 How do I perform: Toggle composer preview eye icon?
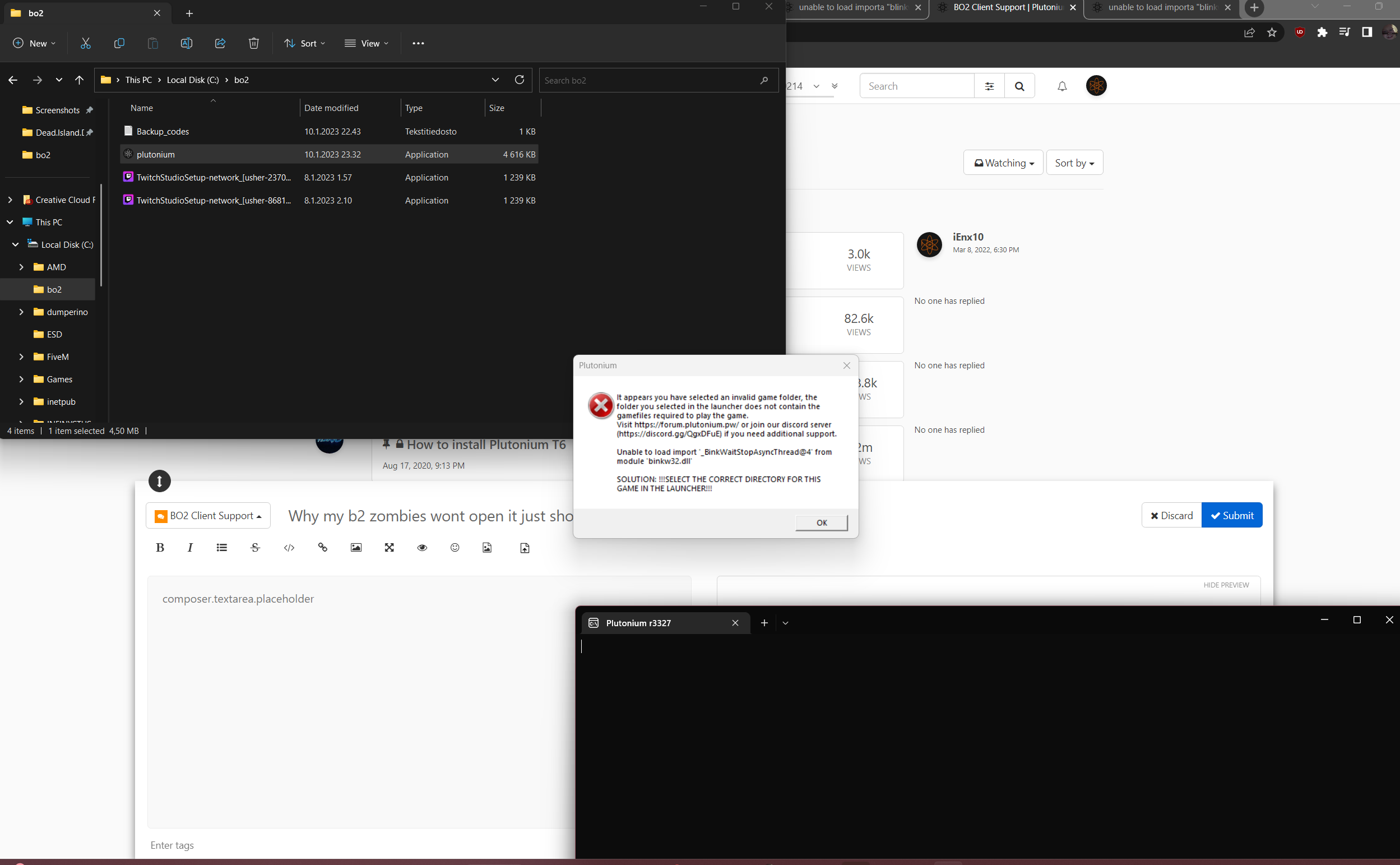[x=422, y=548]
